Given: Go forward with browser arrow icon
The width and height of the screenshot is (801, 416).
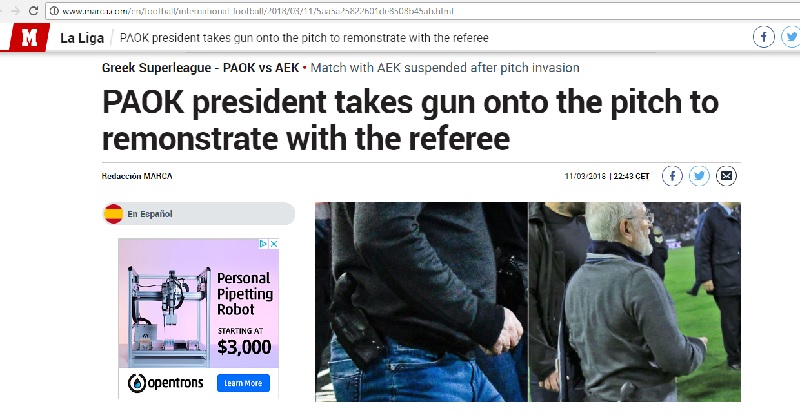Looking at the screenshot, I should tap(16, 11).
